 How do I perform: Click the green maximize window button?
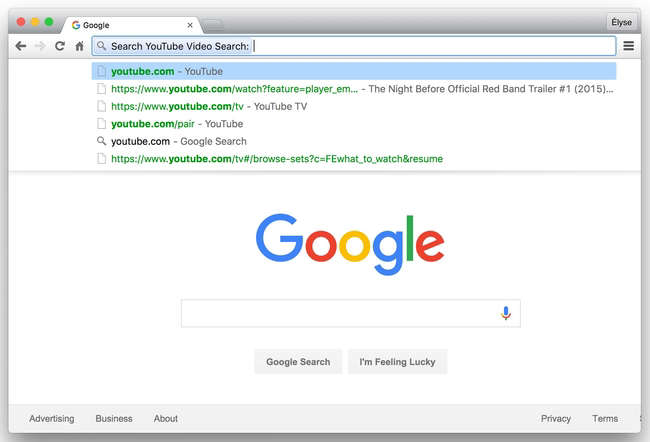click(49, 22)
